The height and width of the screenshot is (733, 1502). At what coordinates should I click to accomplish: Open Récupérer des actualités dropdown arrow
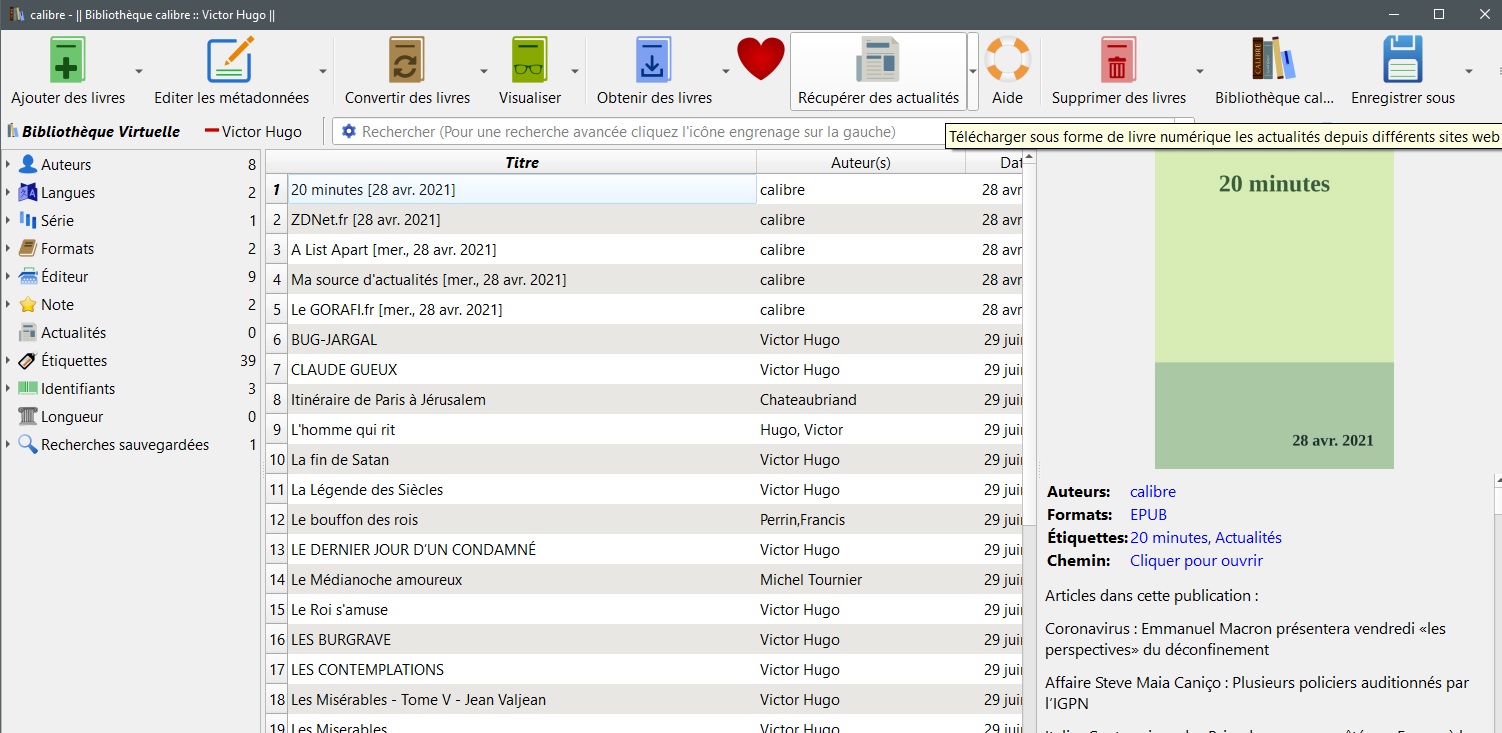pos(973,71)
